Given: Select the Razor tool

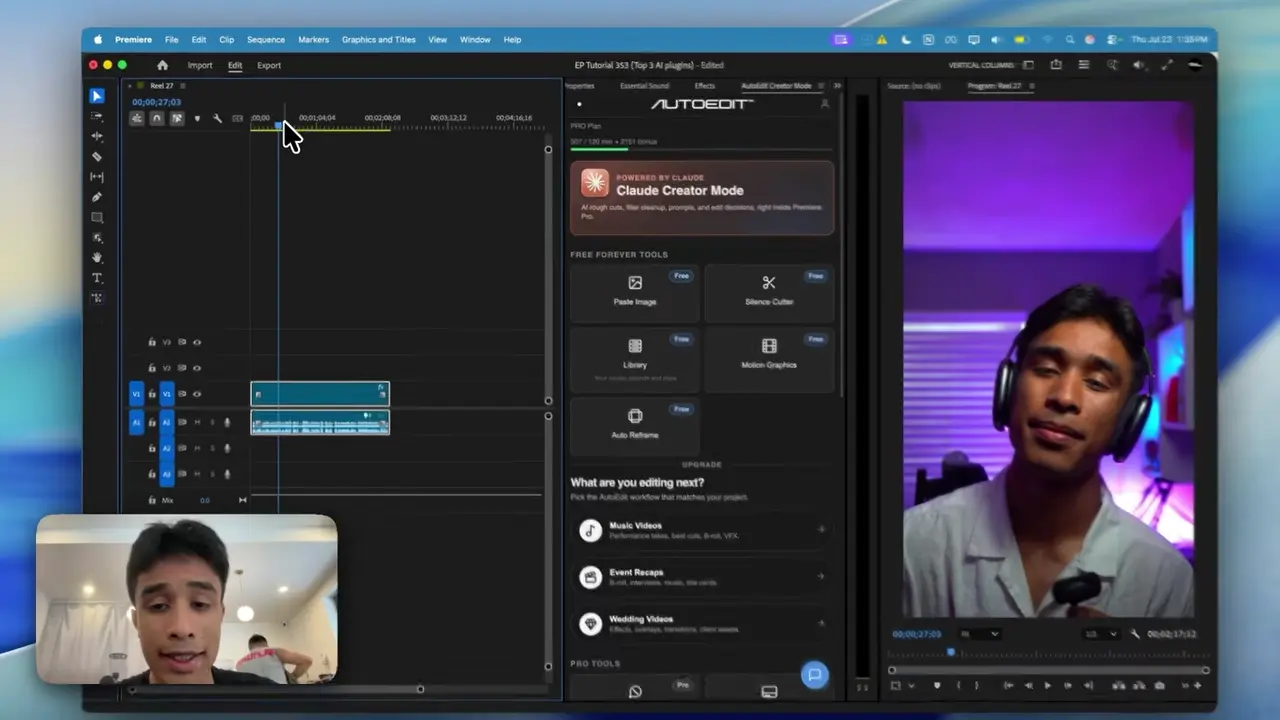Looking at the screenshot, I should click(x=97, y=157).
